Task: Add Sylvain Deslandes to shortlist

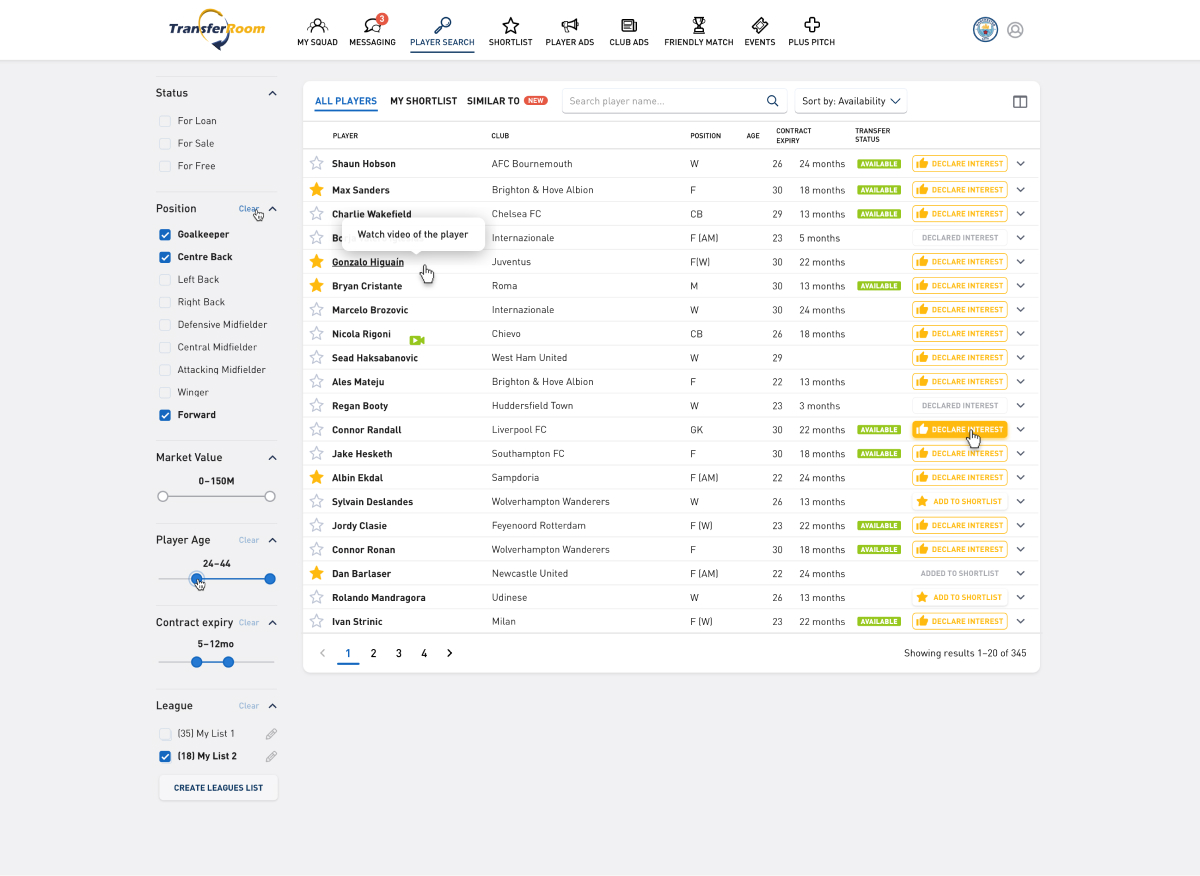Action: click(x=959, y=501)
